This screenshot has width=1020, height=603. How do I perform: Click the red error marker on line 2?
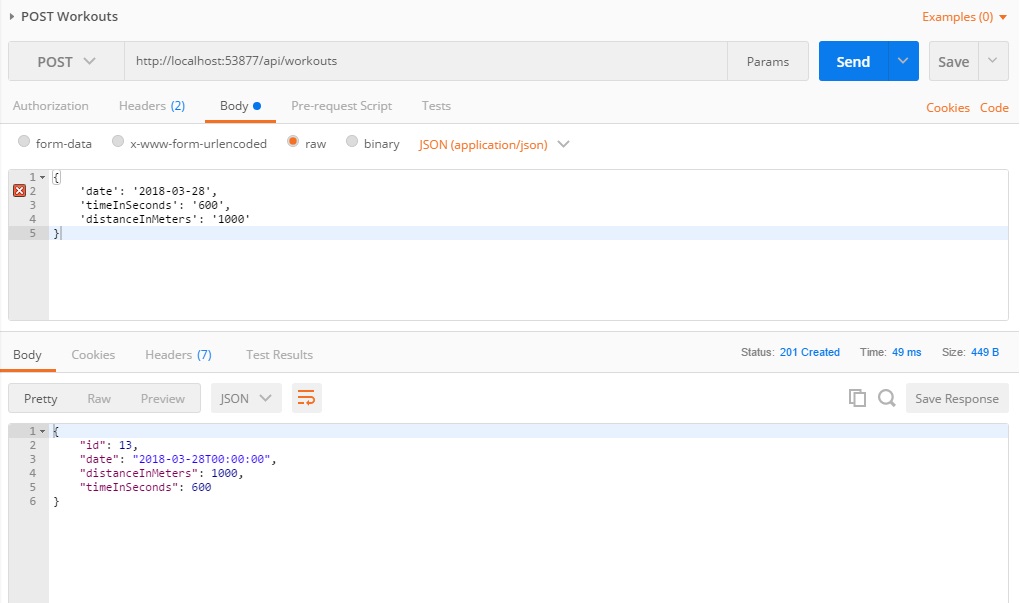pos(19,190)
